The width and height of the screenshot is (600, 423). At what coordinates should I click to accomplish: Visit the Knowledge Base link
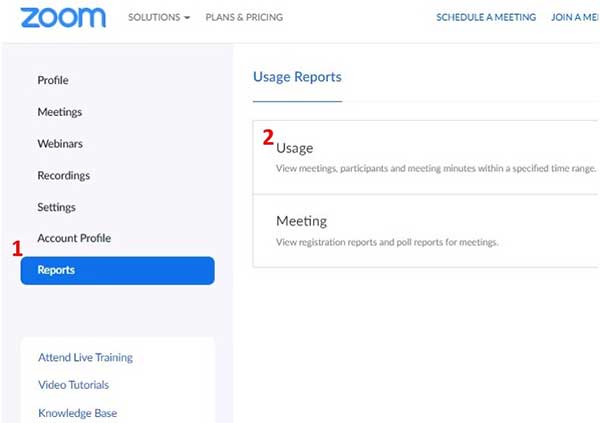pos(77,412)
